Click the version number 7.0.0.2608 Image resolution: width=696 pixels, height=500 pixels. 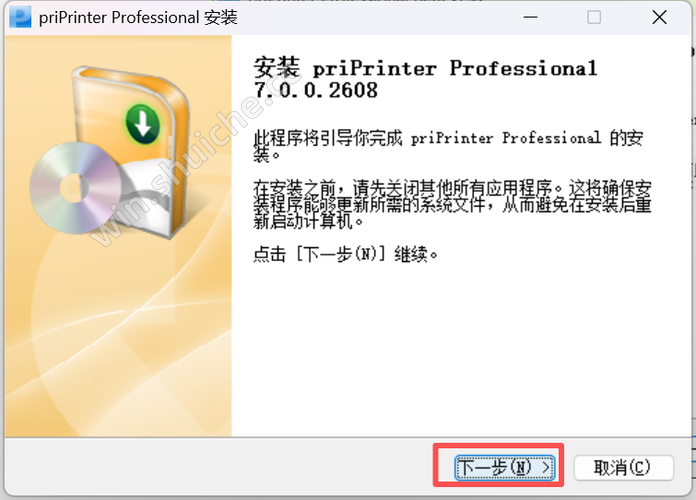tap(316, 90)
